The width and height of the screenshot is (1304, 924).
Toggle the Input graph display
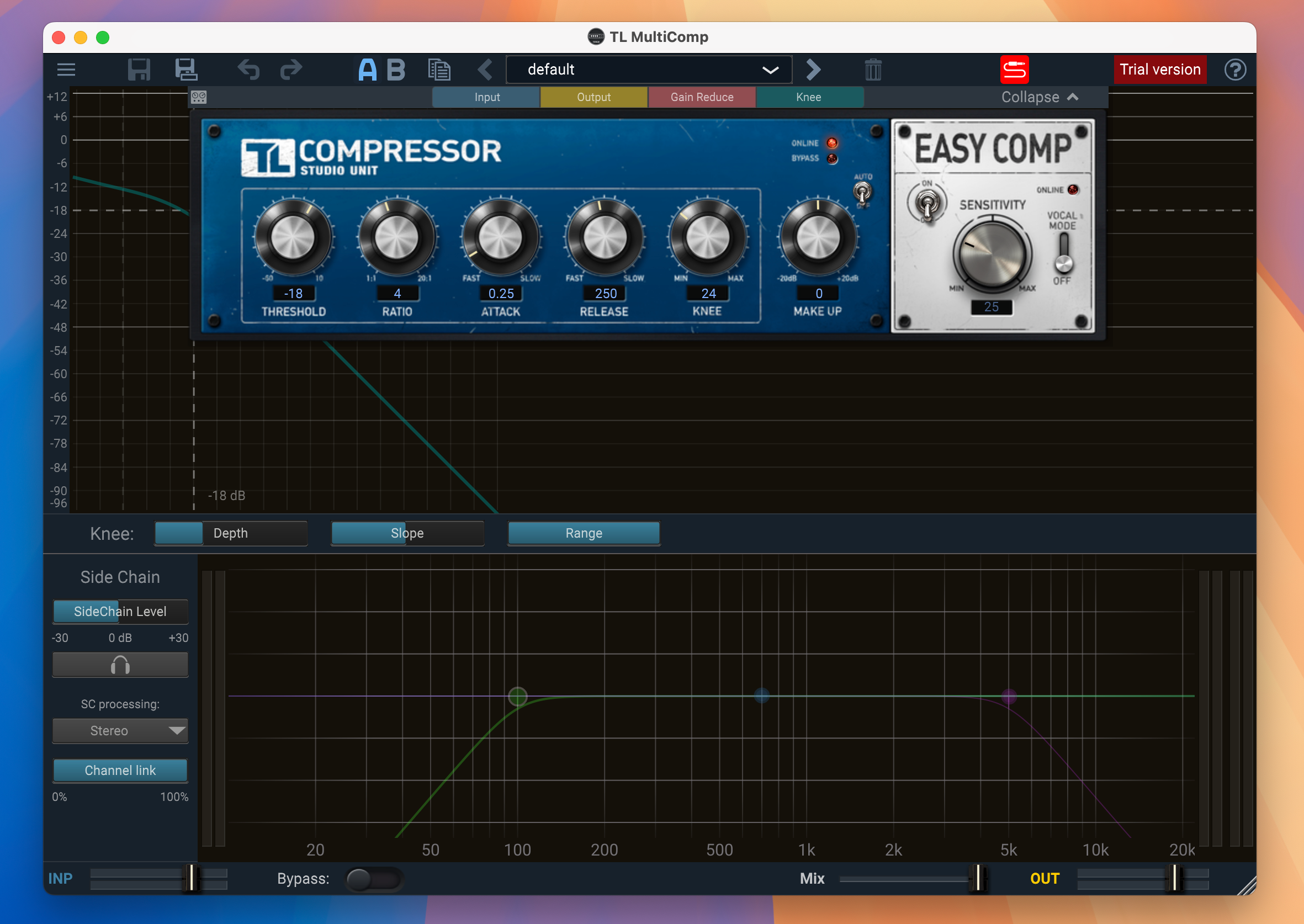tap(486, 97)
